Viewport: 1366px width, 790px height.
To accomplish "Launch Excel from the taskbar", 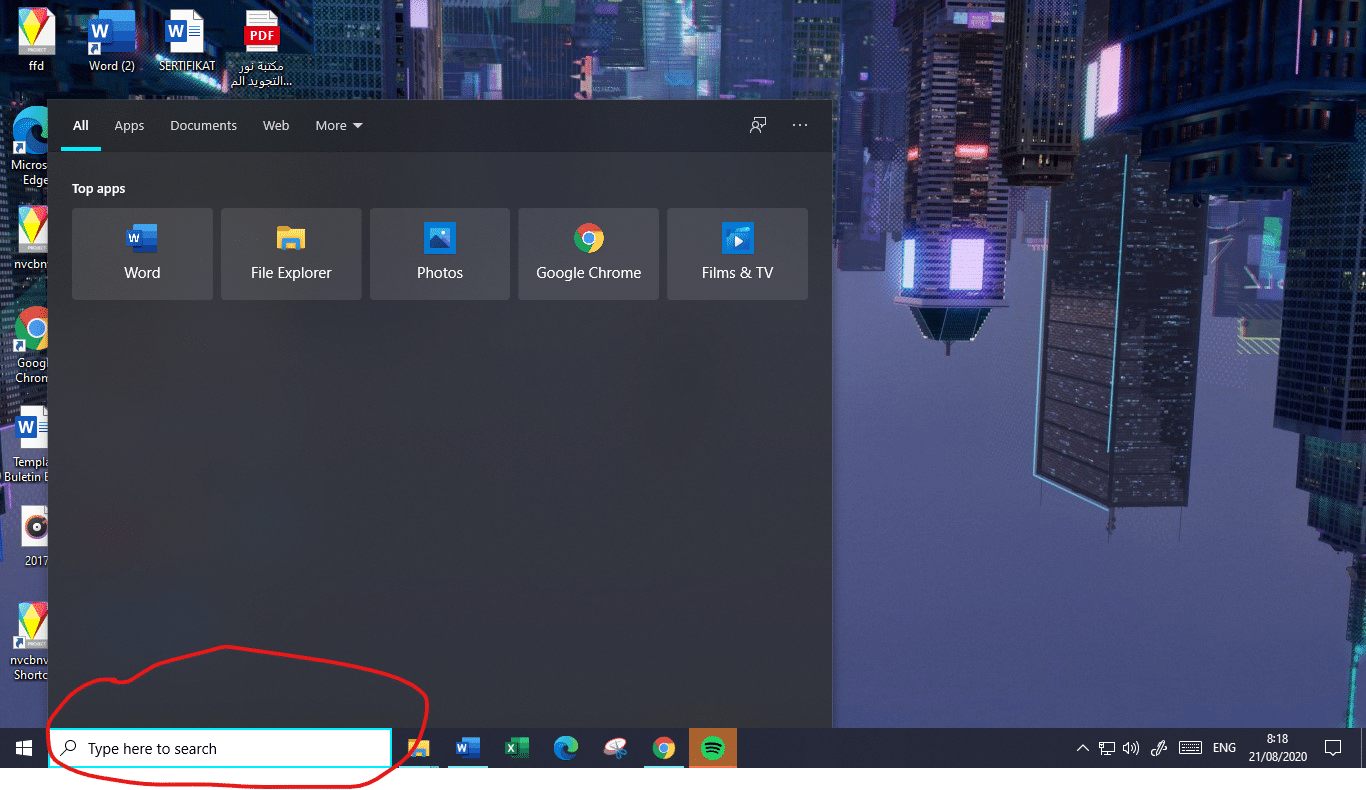I will click(516, 748).
